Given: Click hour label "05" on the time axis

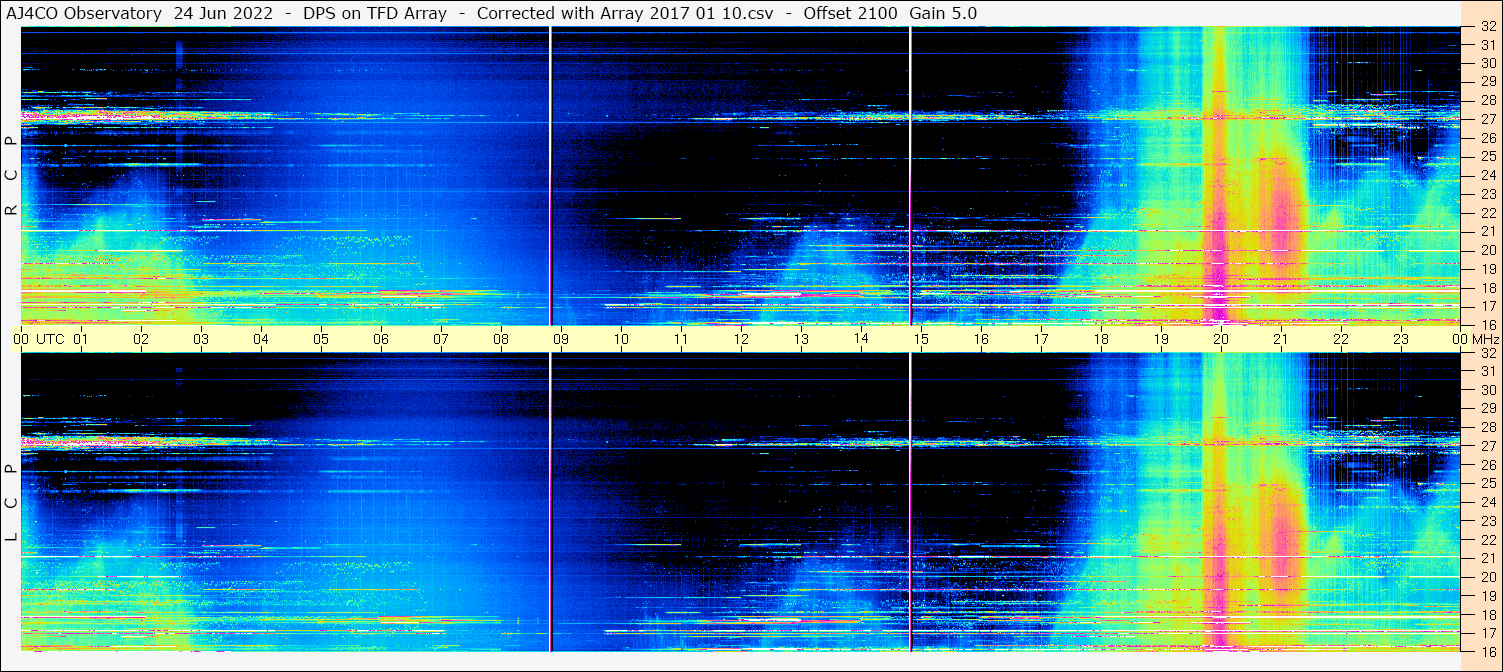Looking at the screenshot, I should click(321, 339).
